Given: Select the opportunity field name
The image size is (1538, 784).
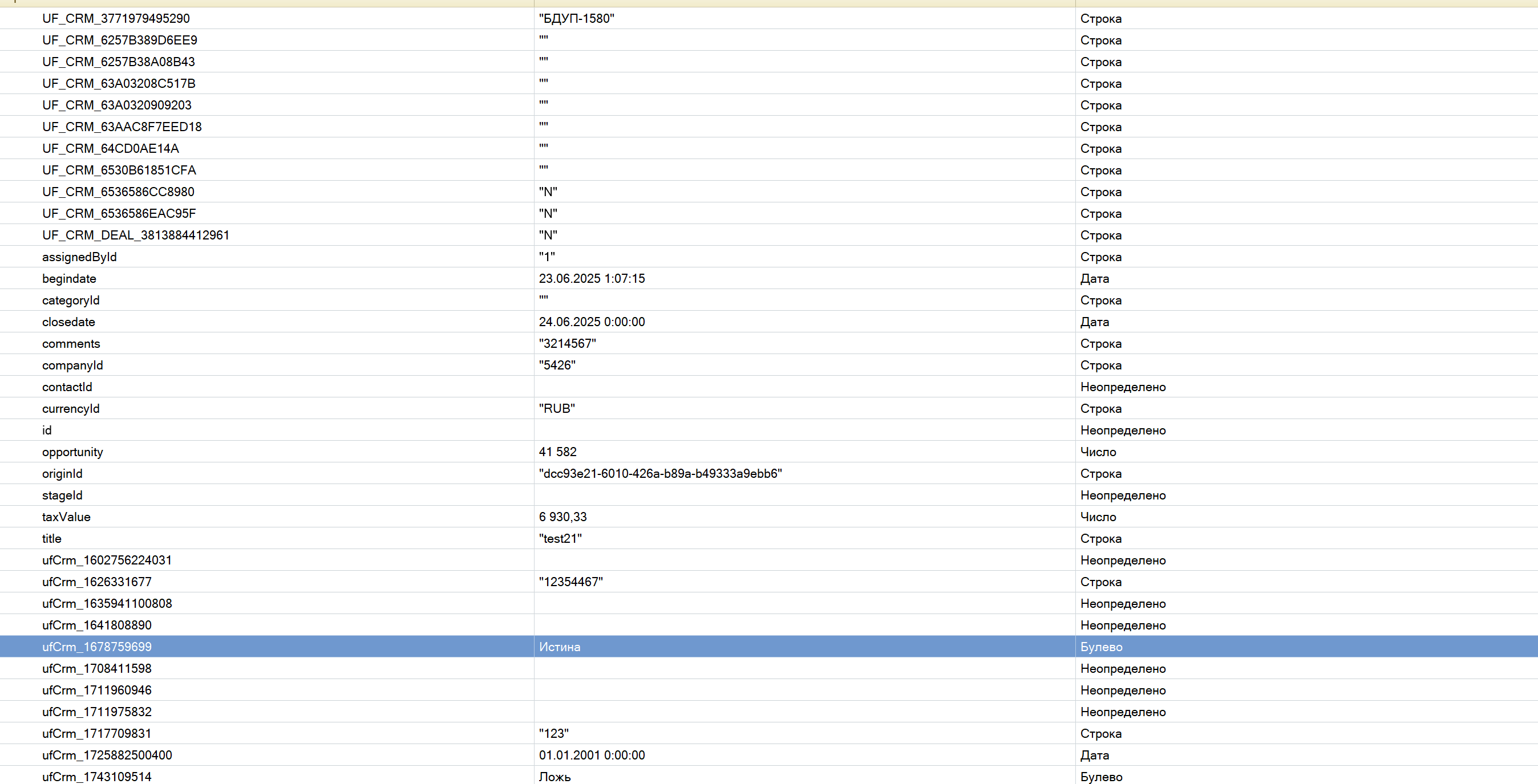Looking at the screenshot, I should 73,452.
